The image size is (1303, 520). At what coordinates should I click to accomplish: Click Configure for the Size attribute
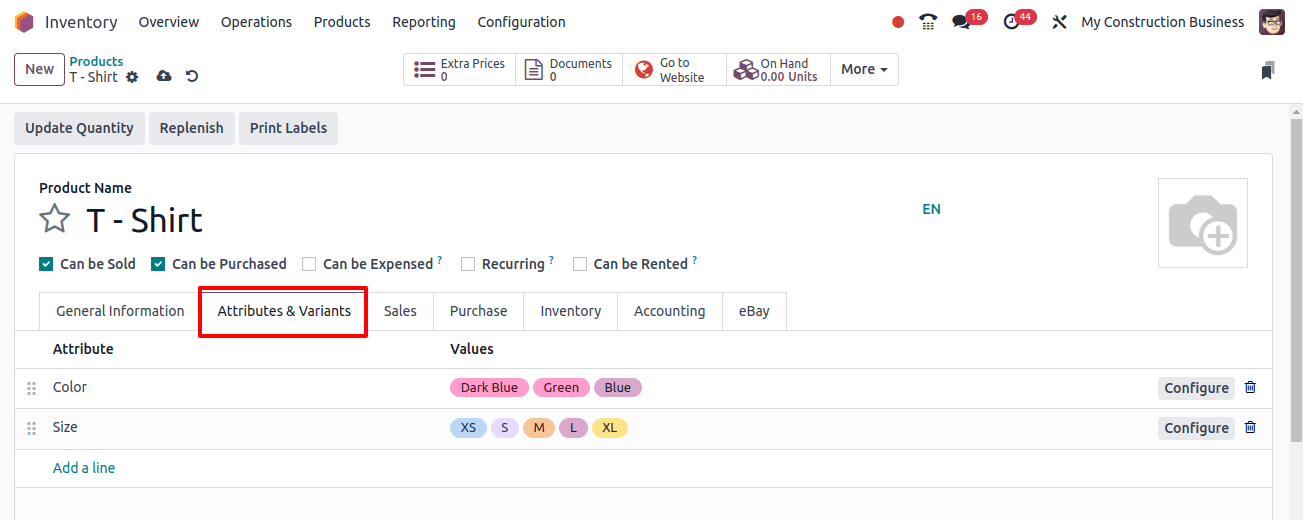pyautogui.click(x=1196, y=428)
